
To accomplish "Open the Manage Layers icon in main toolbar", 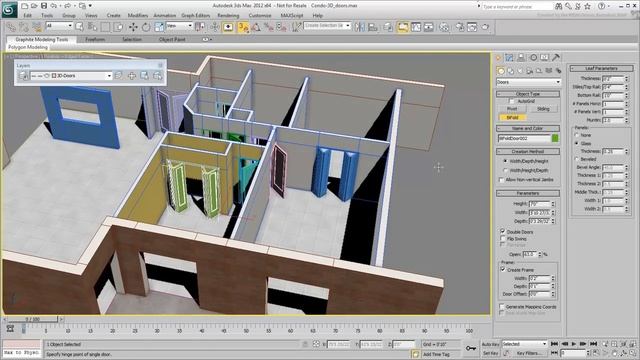I will pos(388,27).
